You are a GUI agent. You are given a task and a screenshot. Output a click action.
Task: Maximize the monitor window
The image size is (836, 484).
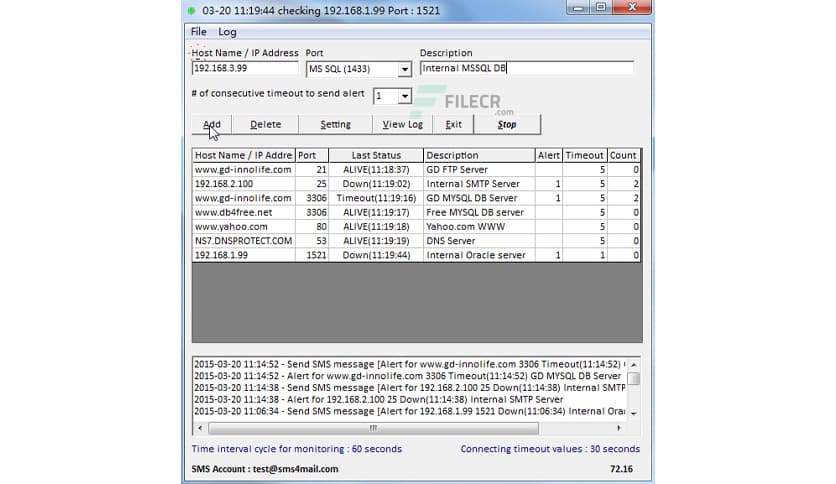coord(601,7)
